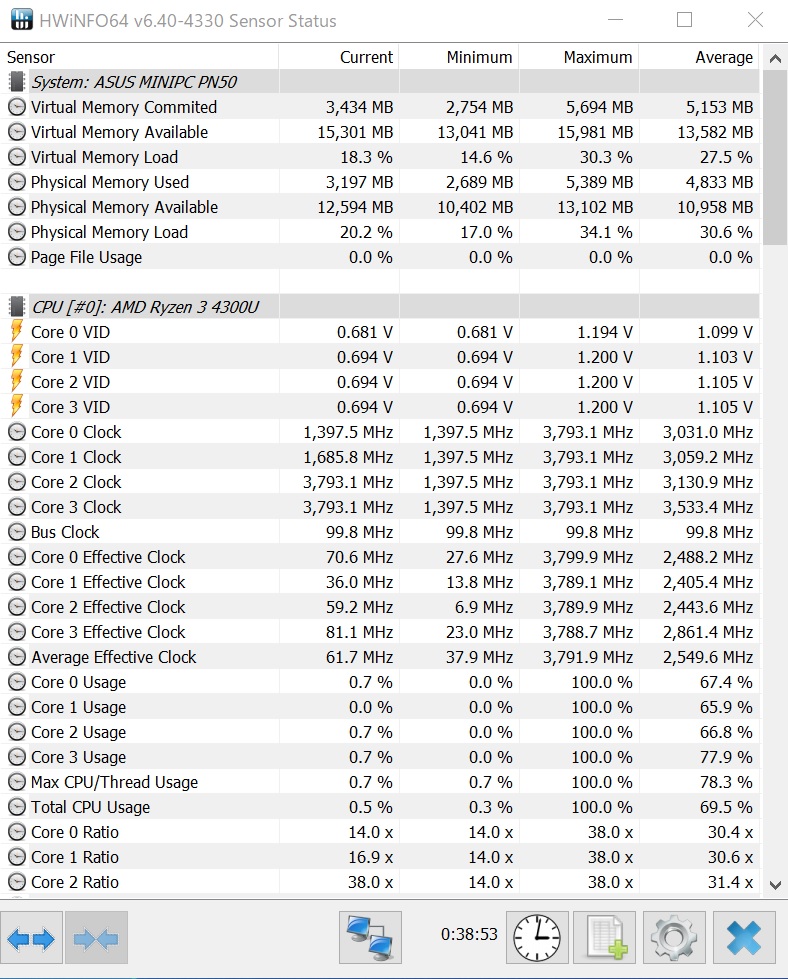Viewport: 788px width, 979px height.
Task: Reset min/max values with clock icon
Action: pyautogui.click(x=537, y=938)
